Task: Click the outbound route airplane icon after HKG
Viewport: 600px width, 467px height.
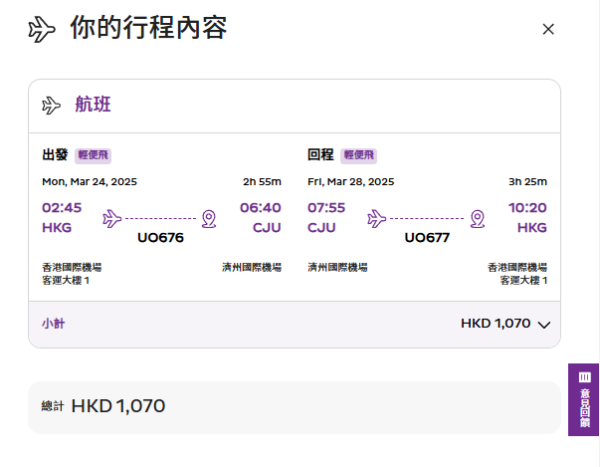Action: (111, 217)
